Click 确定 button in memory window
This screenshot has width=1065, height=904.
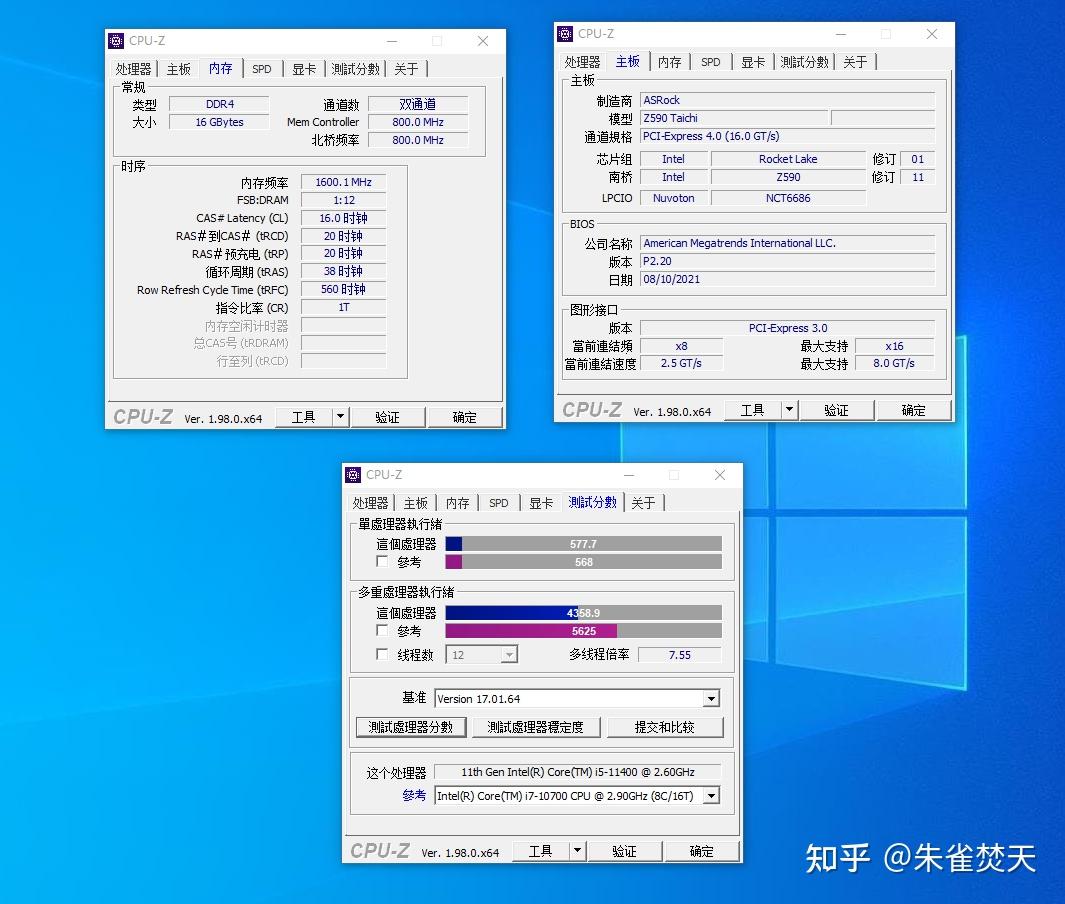click(465, 417)
